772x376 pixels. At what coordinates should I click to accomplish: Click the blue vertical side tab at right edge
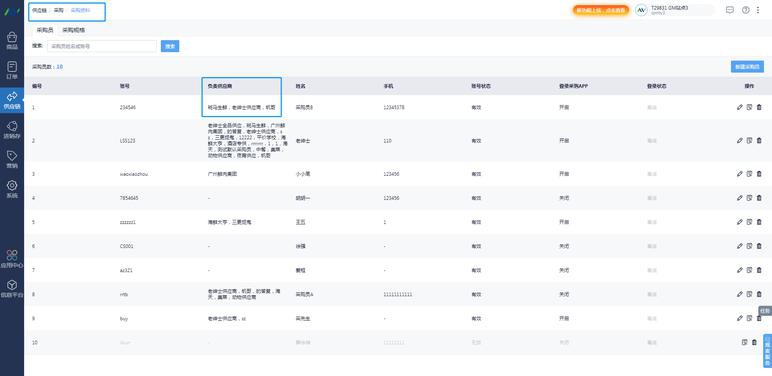[x=768, y=350]
